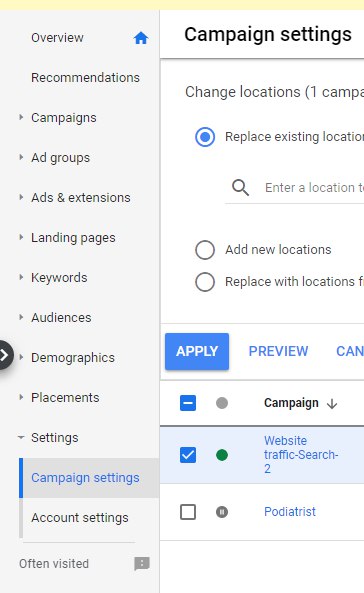Select Campaign settings item
Viewport: 364px width, 593px height.
point(85,478)
